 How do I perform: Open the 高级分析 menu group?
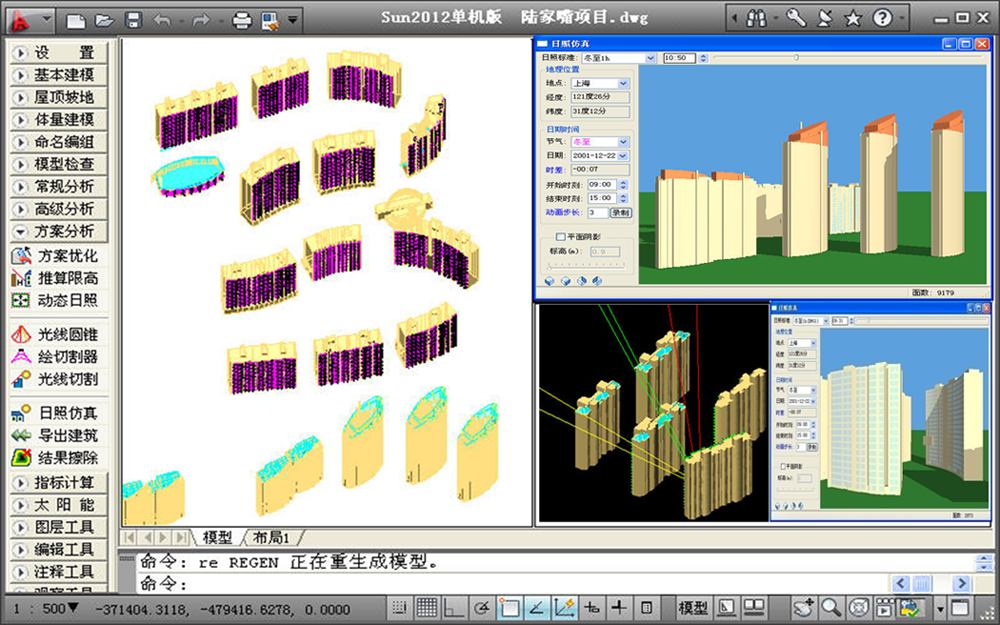pos(59,209)
